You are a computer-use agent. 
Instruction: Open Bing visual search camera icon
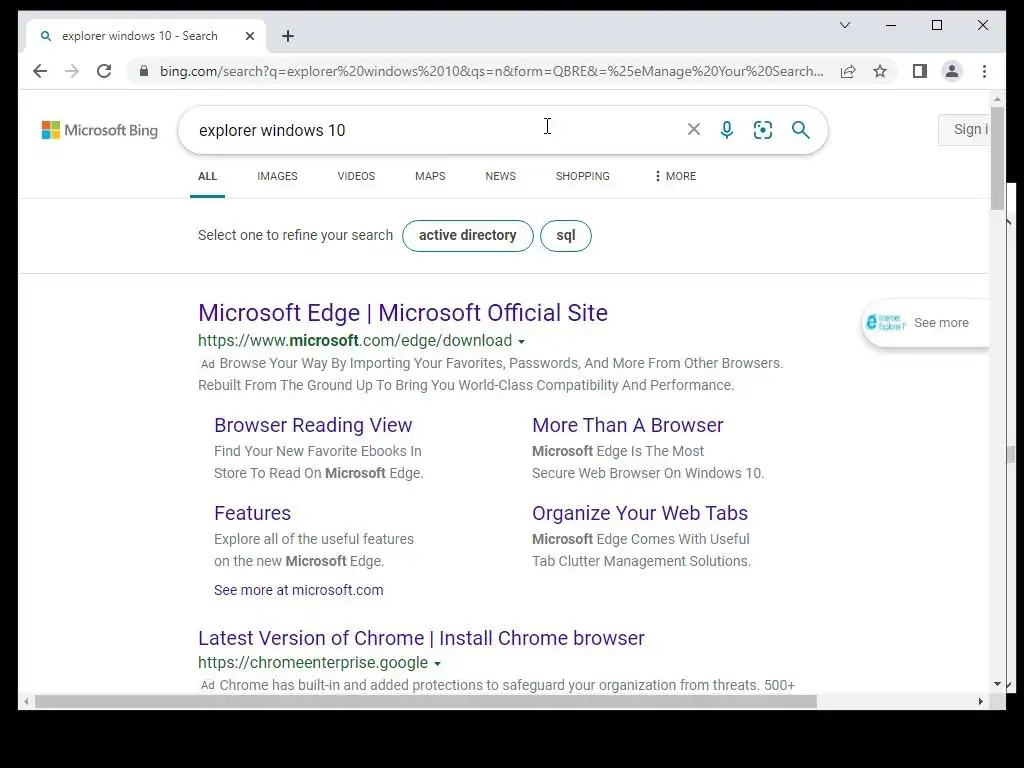pos(763,130)
